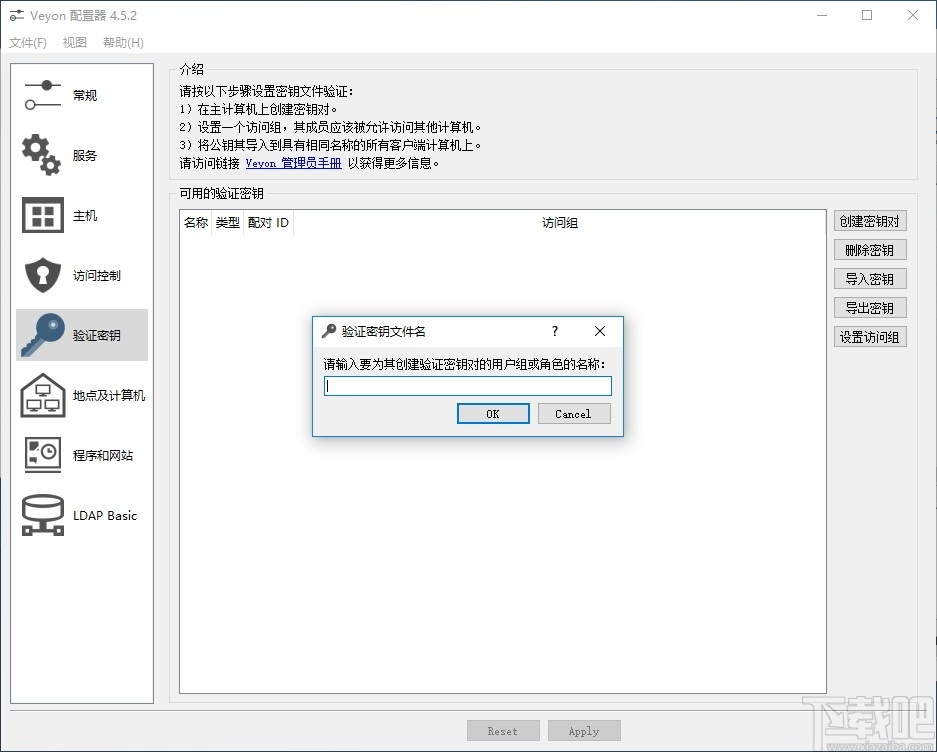
Task: 访问 Veyon 管理员手册链接
Action: click(294, 162)
